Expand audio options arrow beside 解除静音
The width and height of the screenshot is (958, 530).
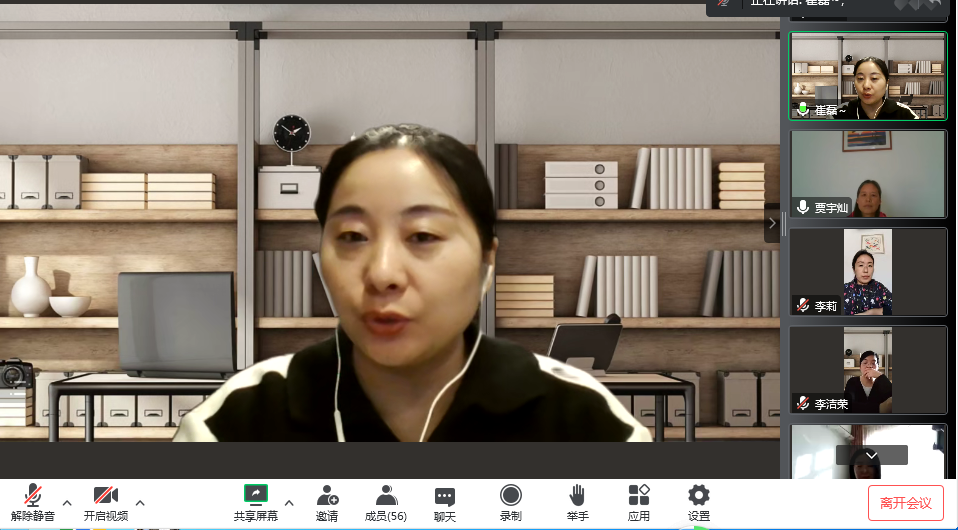[67, 502]
